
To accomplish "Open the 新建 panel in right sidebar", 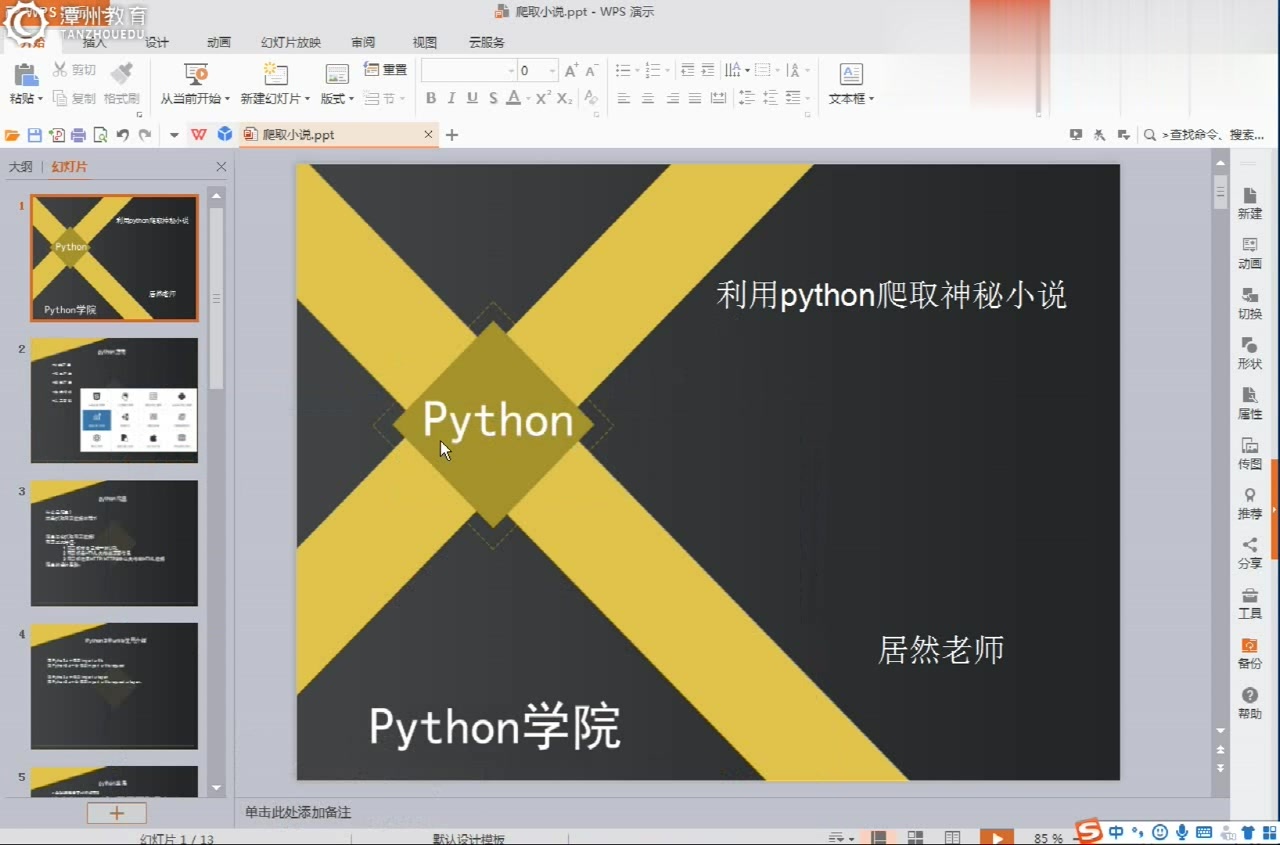I will pos(1250,203).
